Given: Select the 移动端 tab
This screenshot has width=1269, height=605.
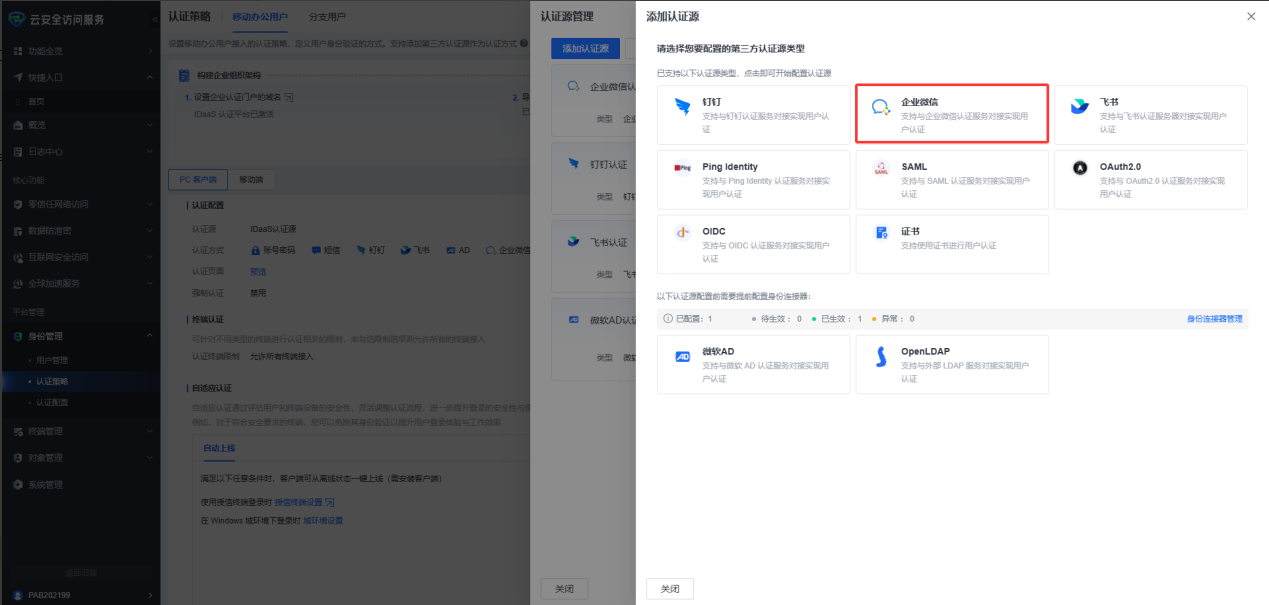Looking at the screenshot, I should coord(251,180).
